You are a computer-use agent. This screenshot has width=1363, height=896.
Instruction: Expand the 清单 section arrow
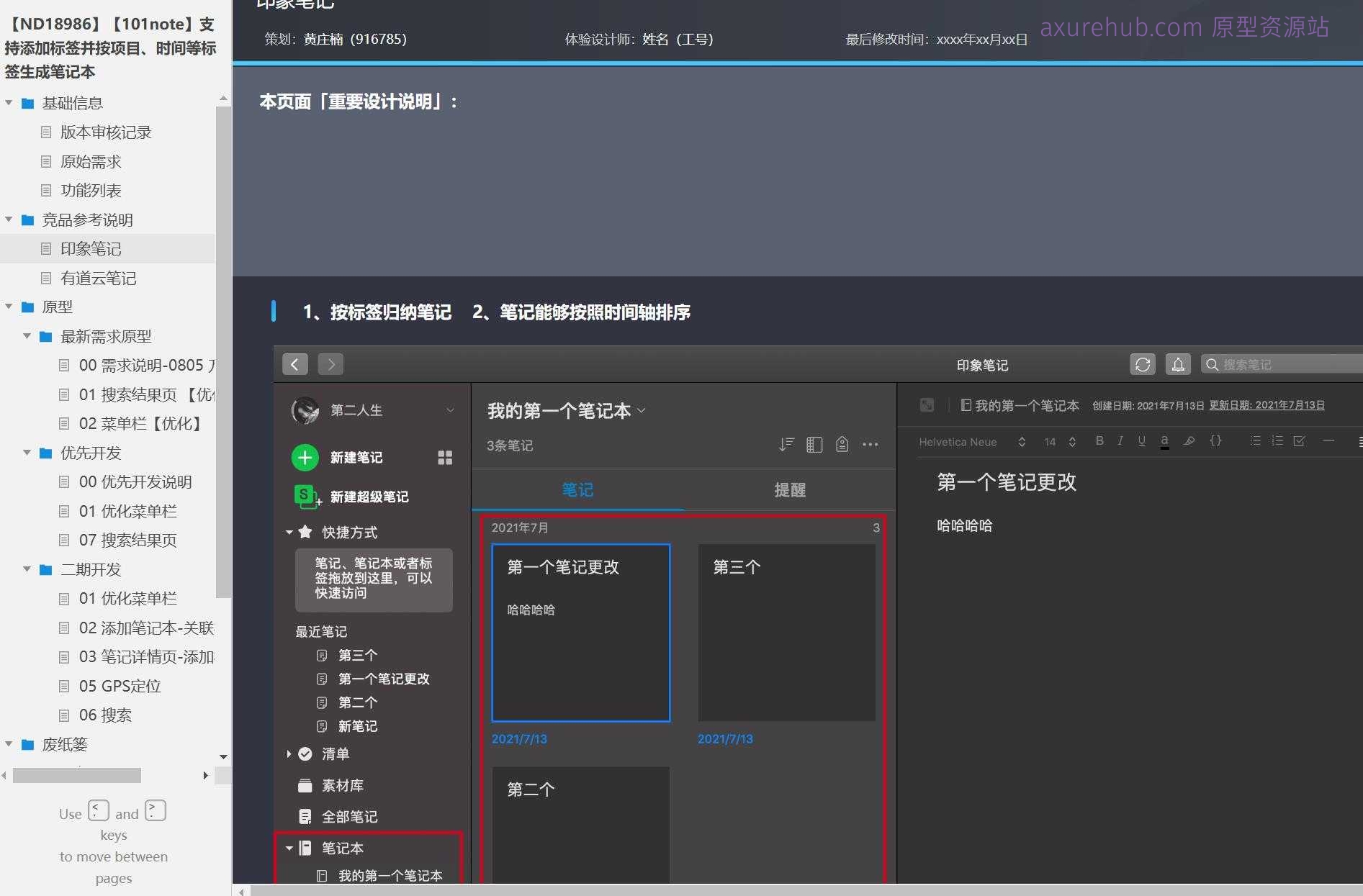(289, 754)
